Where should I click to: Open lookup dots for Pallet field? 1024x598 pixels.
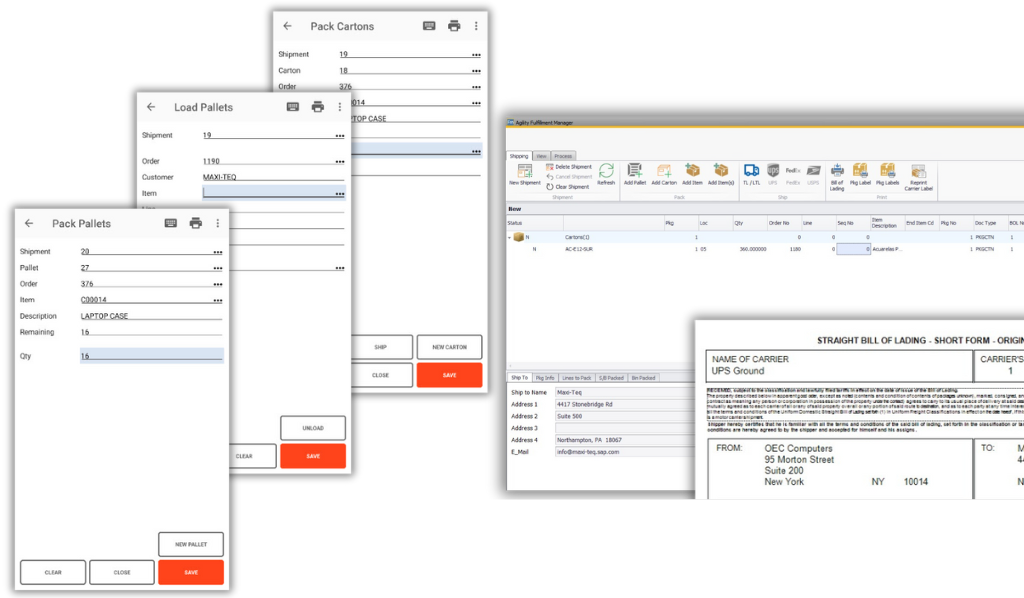[x=217, y=268]
